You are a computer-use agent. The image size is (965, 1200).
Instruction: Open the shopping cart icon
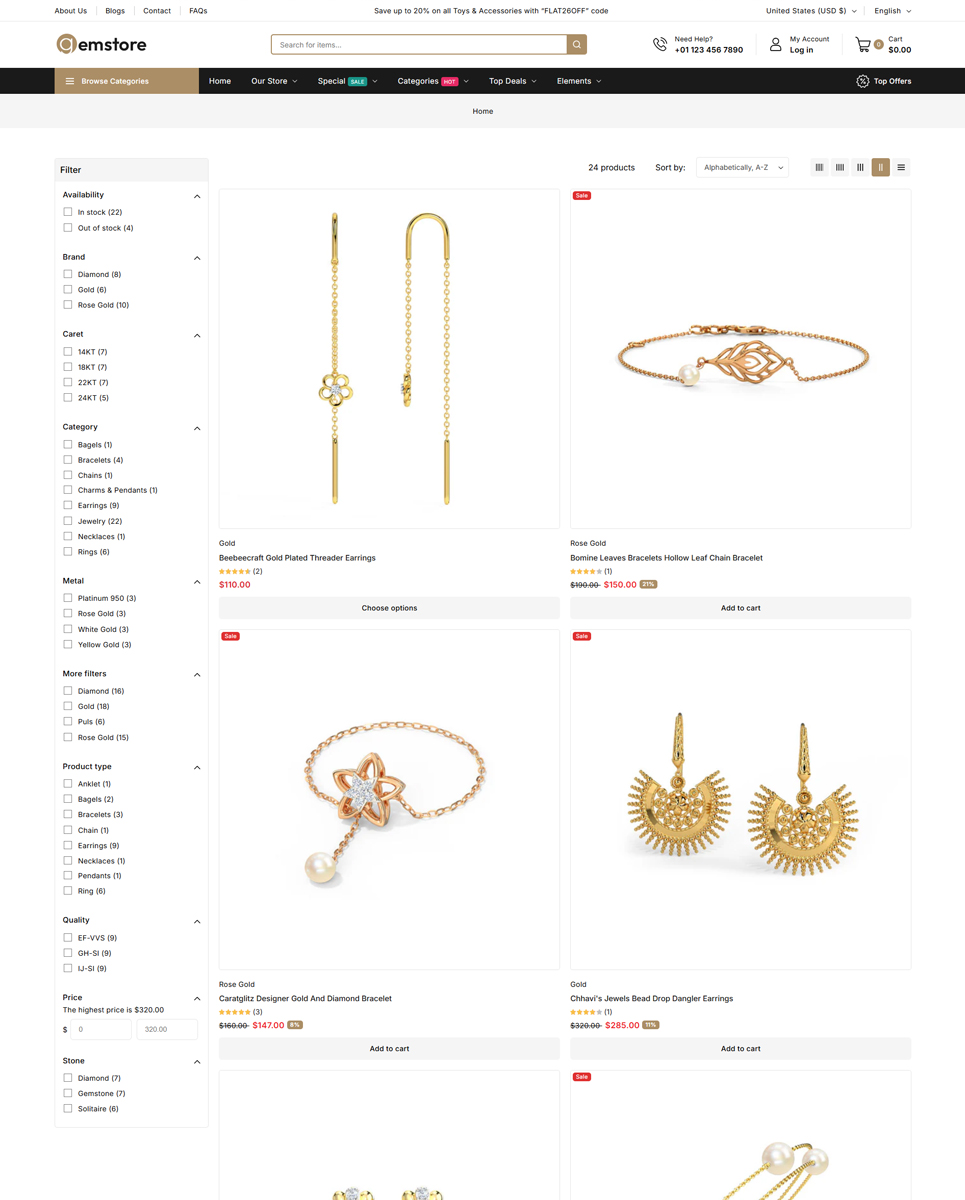tap(863, 44)
